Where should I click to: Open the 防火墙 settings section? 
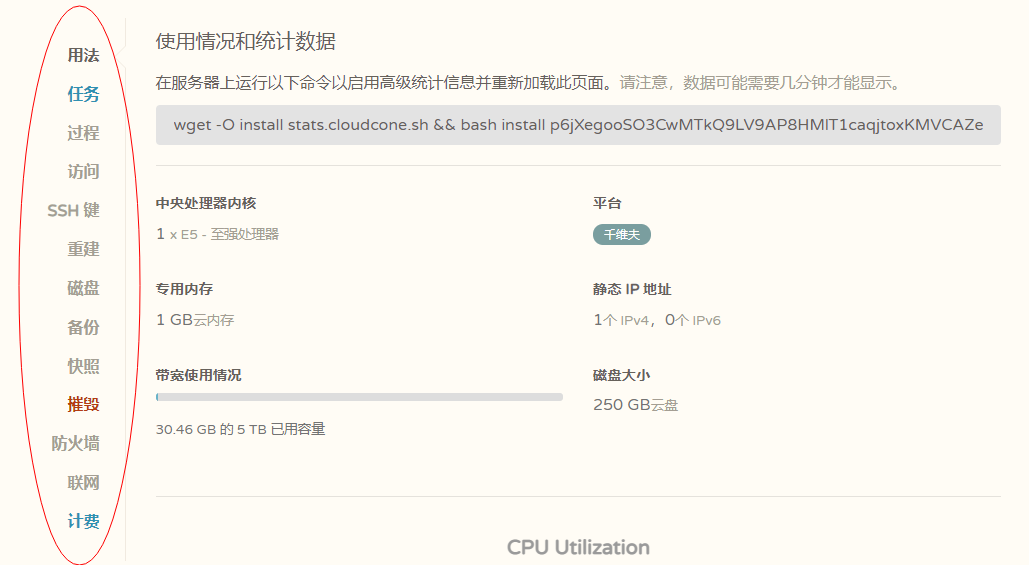75,444
